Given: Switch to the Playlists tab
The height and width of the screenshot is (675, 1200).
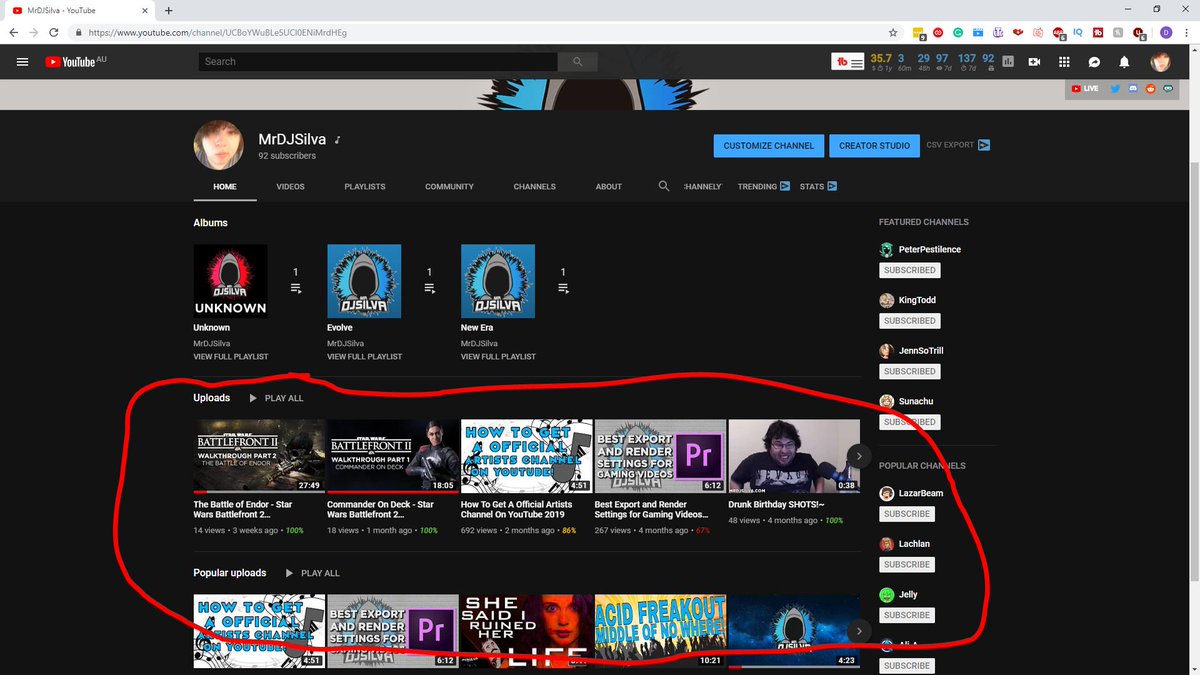Looking at the screenshot, I should point(365,187).
